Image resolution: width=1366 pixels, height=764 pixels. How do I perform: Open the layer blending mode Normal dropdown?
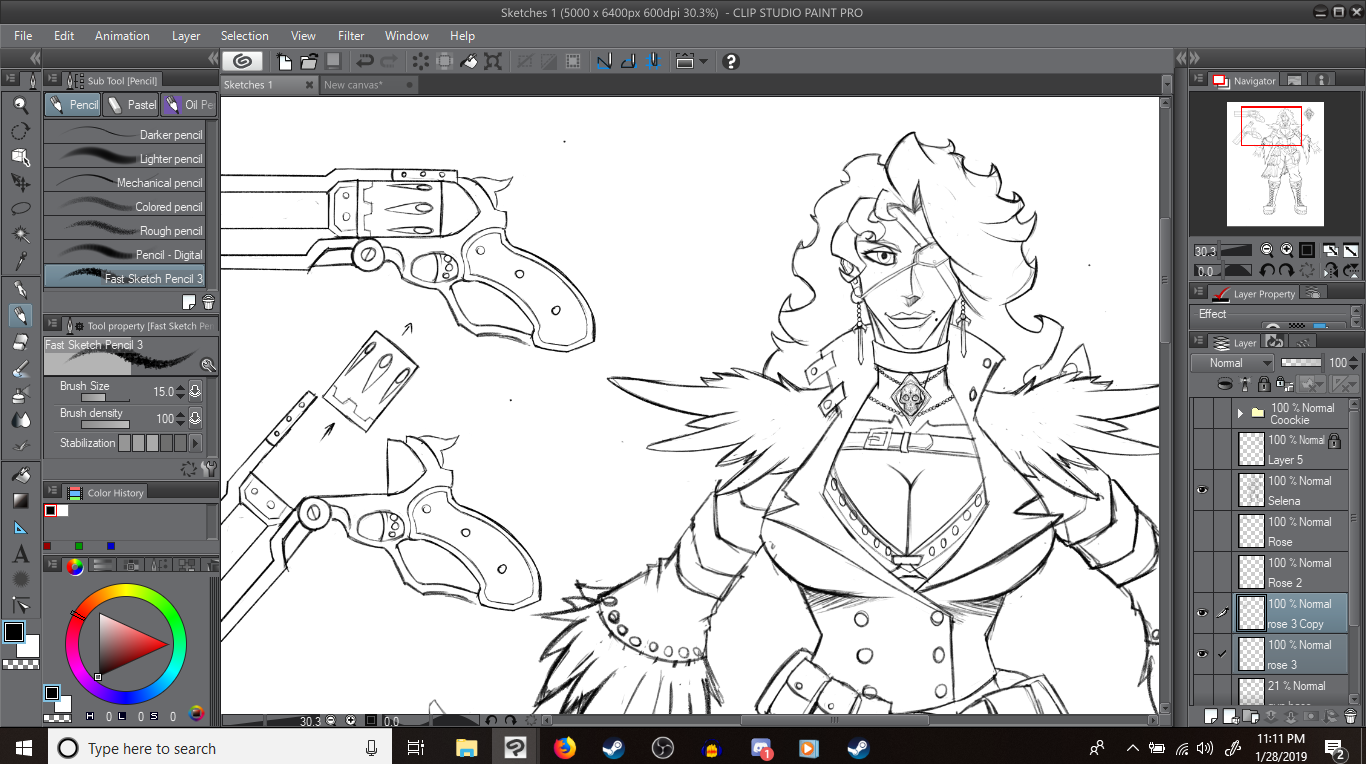(1233, 363)
